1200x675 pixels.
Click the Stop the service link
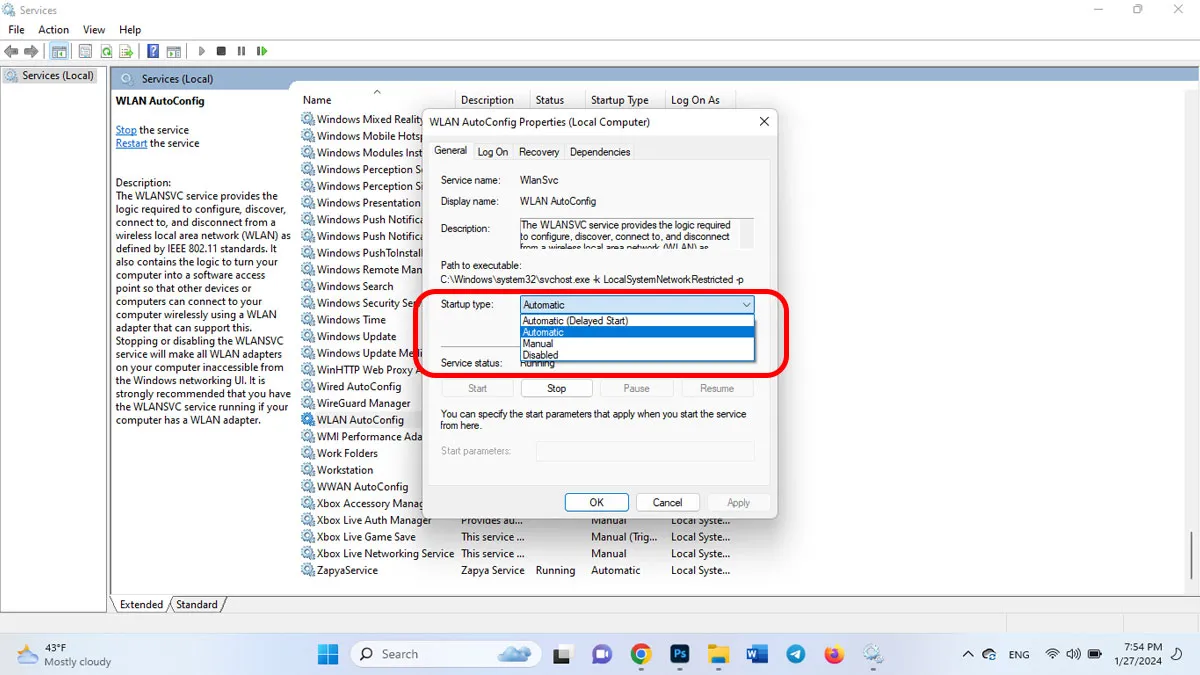coord(126,130)
